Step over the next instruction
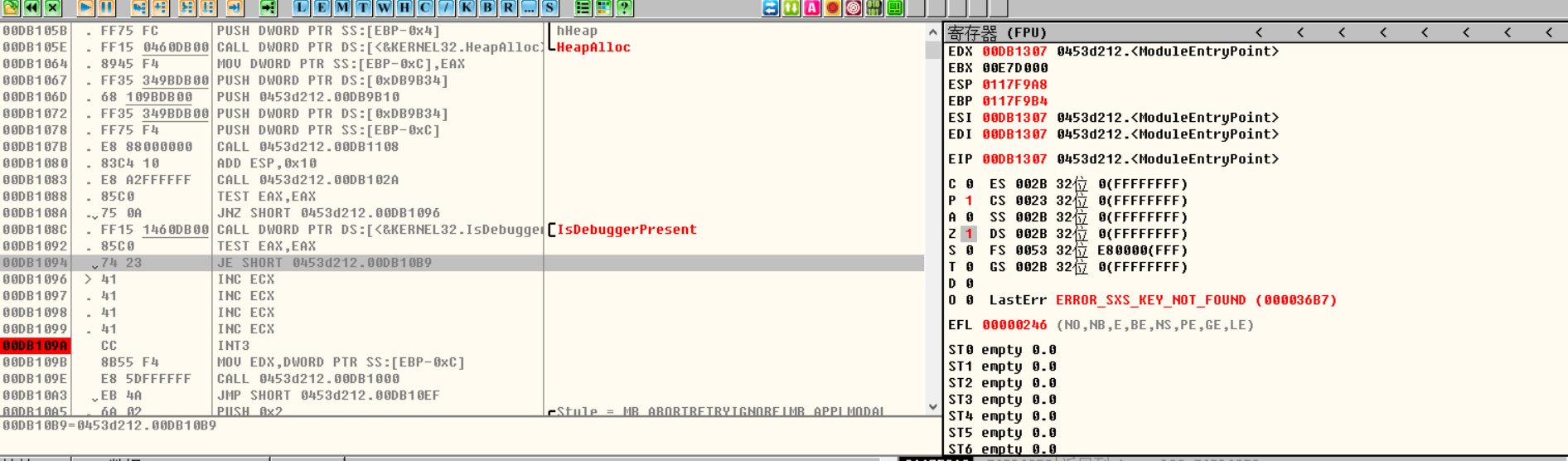This screenshot has width=1568, height=461. 160,7
